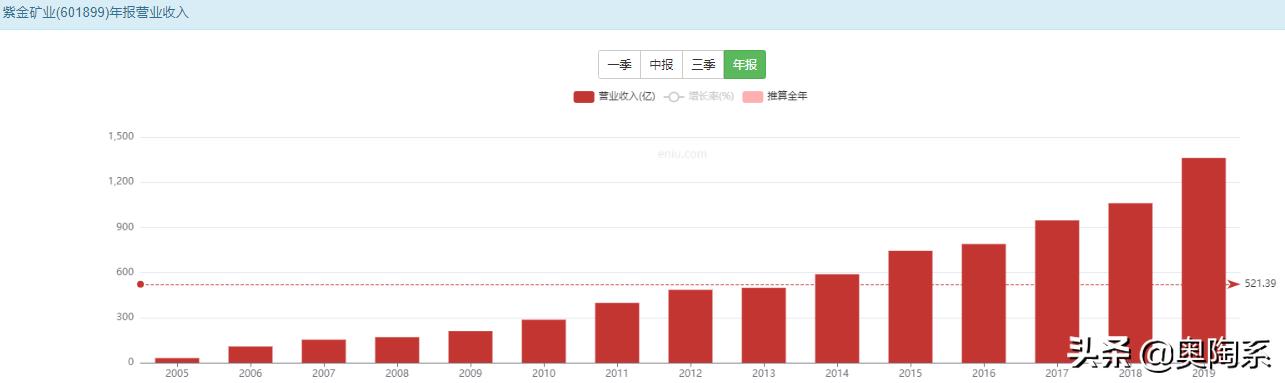Click the 521.39 average line label

[1260, 284]
